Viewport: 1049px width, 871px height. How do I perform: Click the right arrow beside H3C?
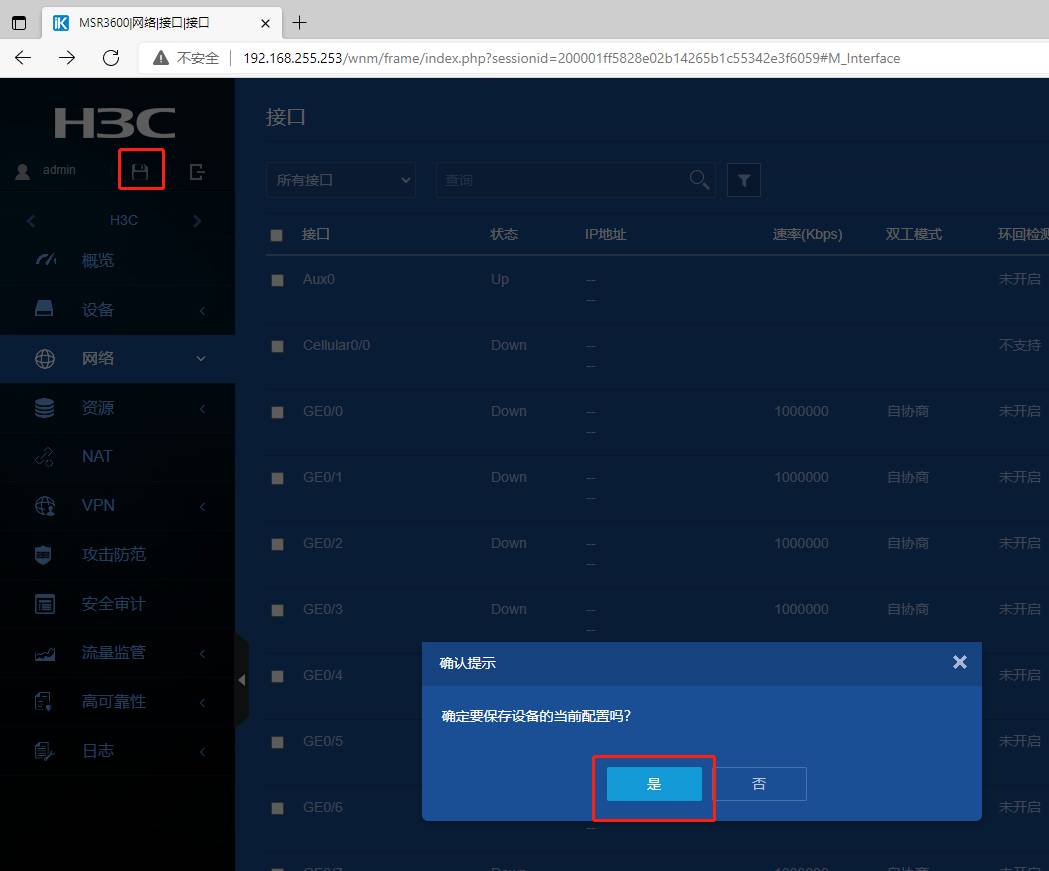pyautogui.click(x=197, y=221)
